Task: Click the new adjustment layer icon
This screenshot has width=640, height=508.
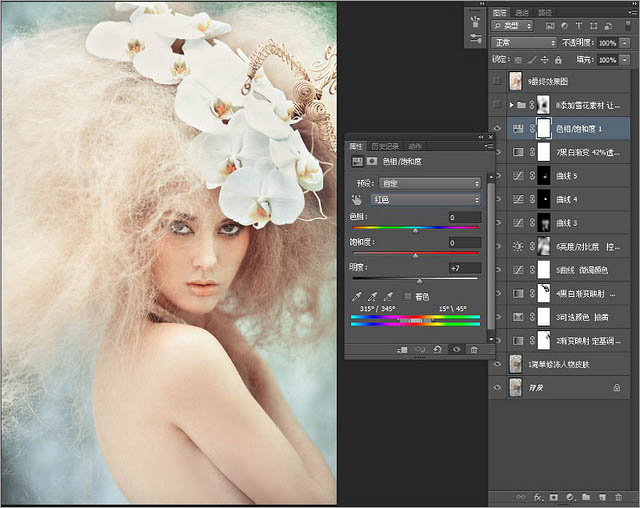Action: click(569, 496)
